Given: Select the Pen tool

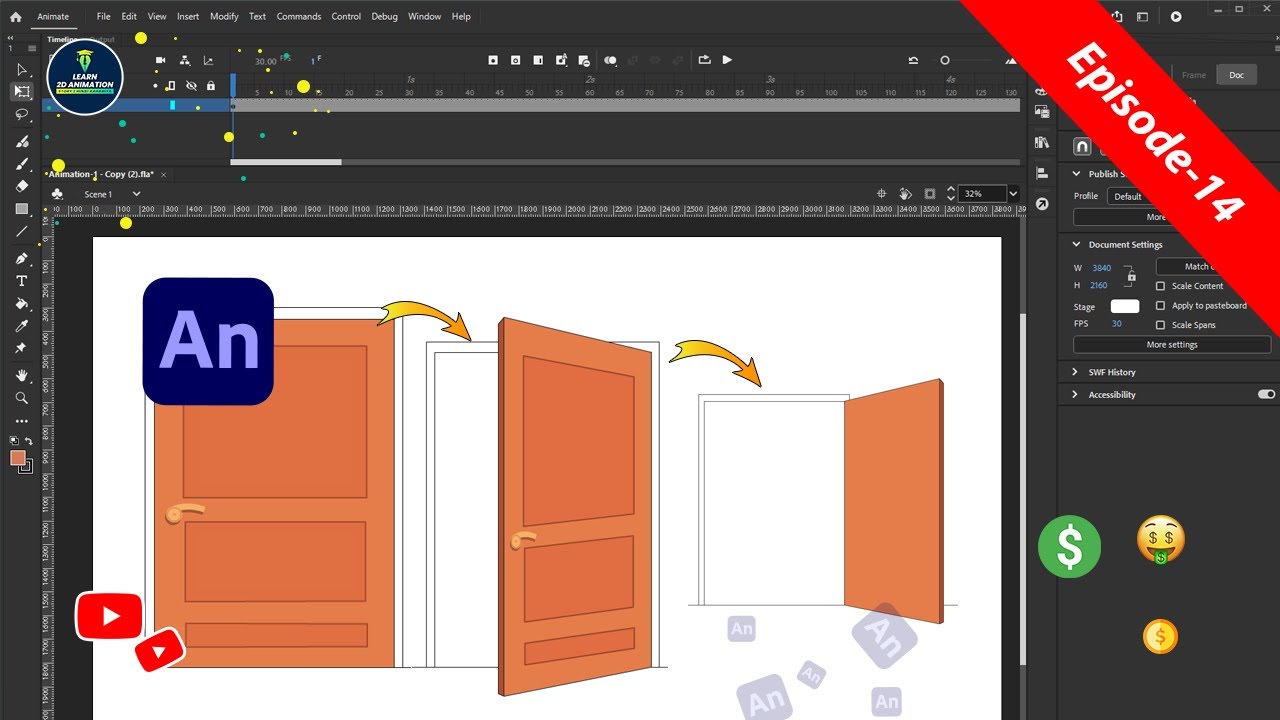Looking at the screenshot, I should point(21,259).
